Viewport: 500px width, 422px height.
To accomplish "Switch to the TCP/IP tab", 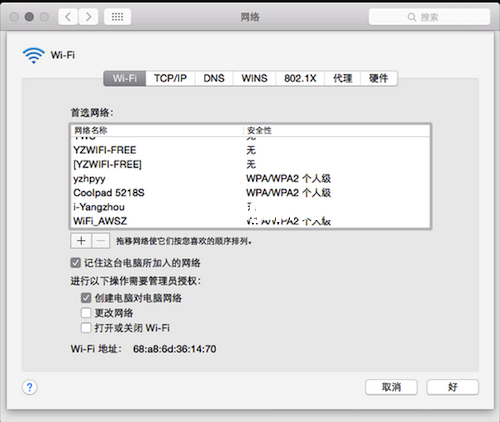I will click(x=170, y=78).
